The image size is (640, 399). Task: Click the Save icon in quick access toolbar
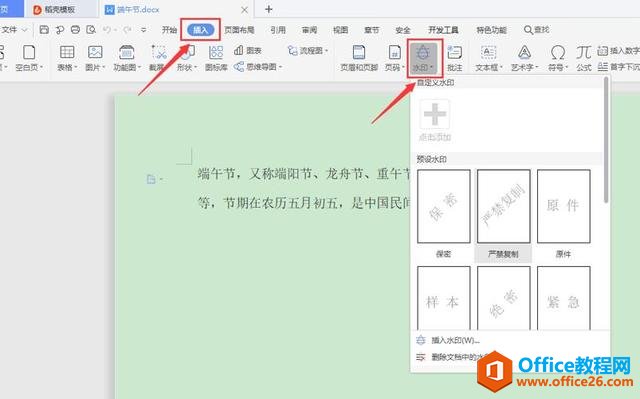44,30
